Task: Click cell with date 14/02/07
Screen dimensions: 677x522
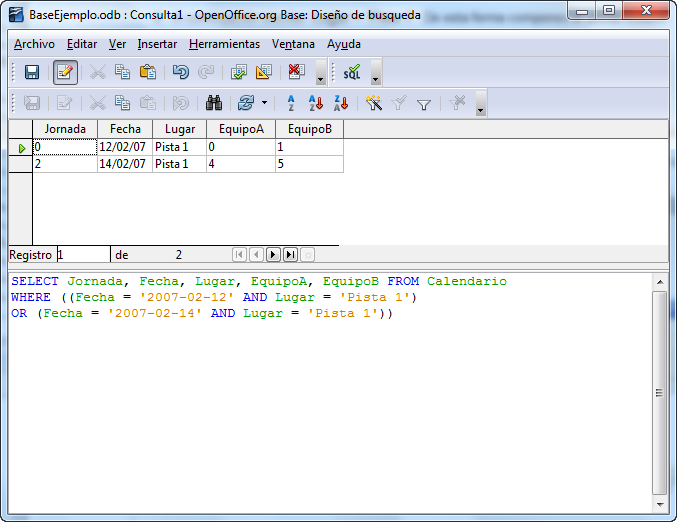Action: point(125,164)
